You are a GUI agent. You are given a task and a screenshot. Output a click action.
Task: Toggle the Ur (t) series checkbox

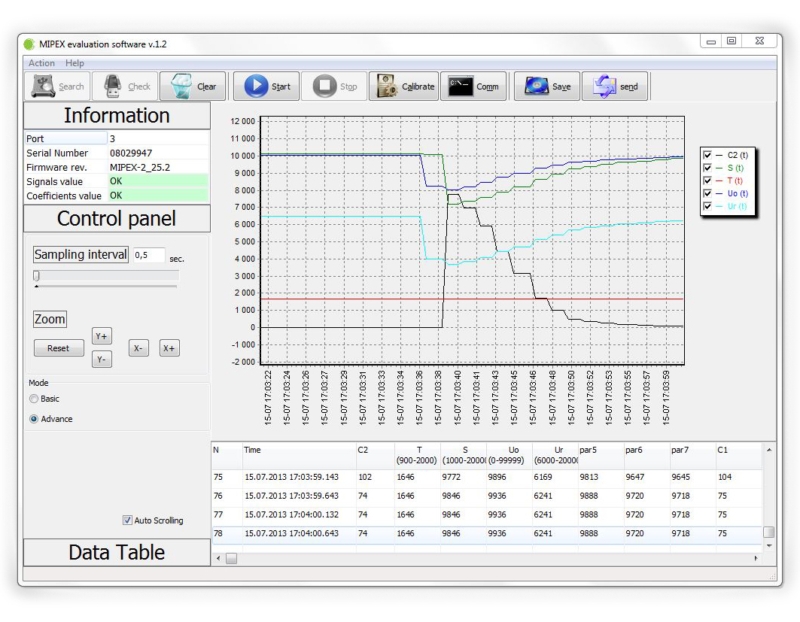coord(707,206)
